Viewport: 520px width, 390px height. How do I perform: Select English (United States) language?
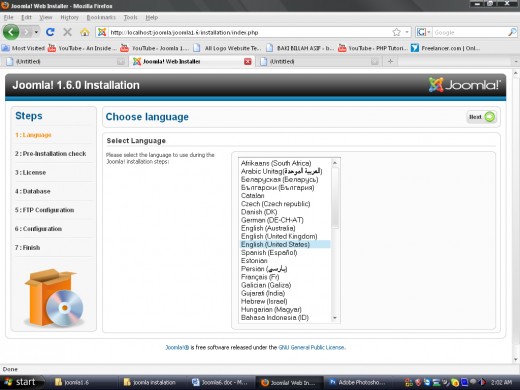click(x=285, y=244)
